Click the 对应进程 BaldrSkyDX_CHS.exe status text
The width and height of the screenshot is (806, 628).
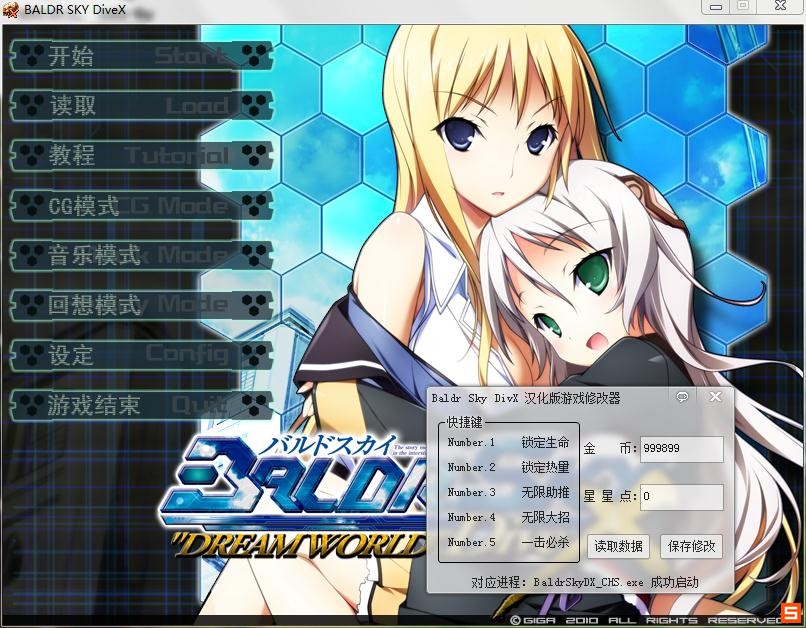(x=585, y=582)
